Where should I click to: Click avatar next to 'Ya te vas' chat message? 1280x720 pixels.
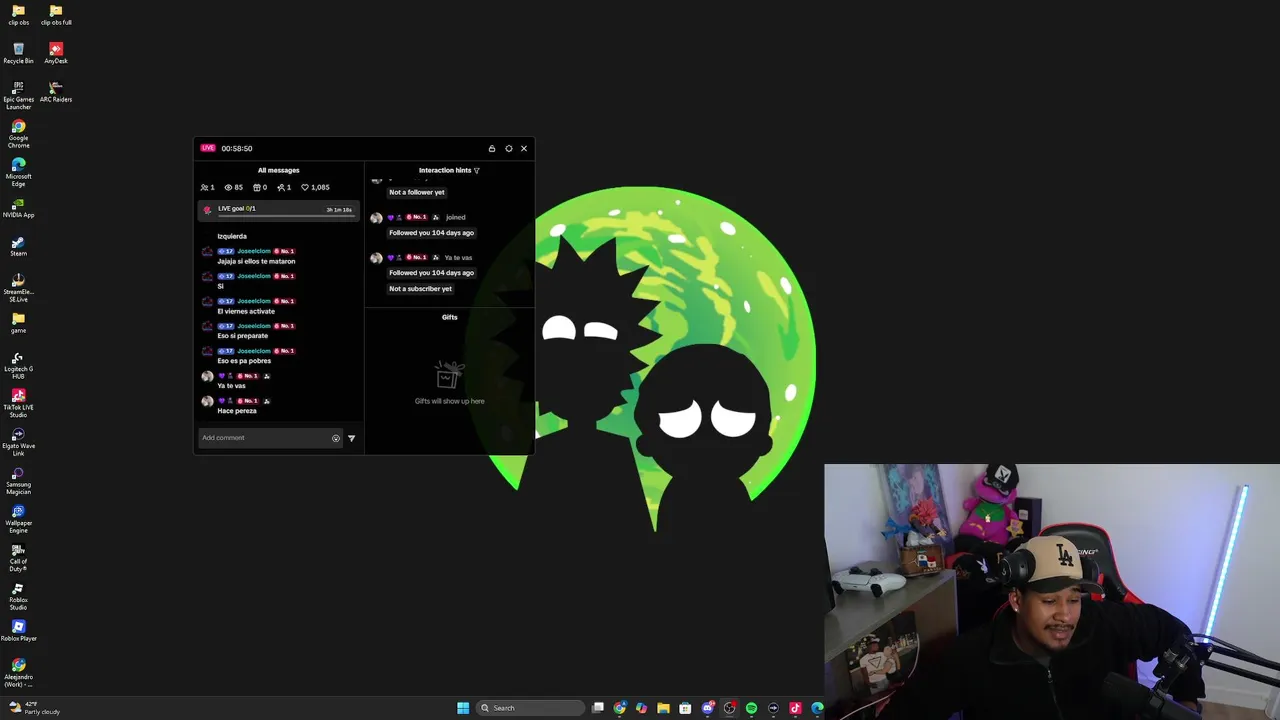(207, 376)
